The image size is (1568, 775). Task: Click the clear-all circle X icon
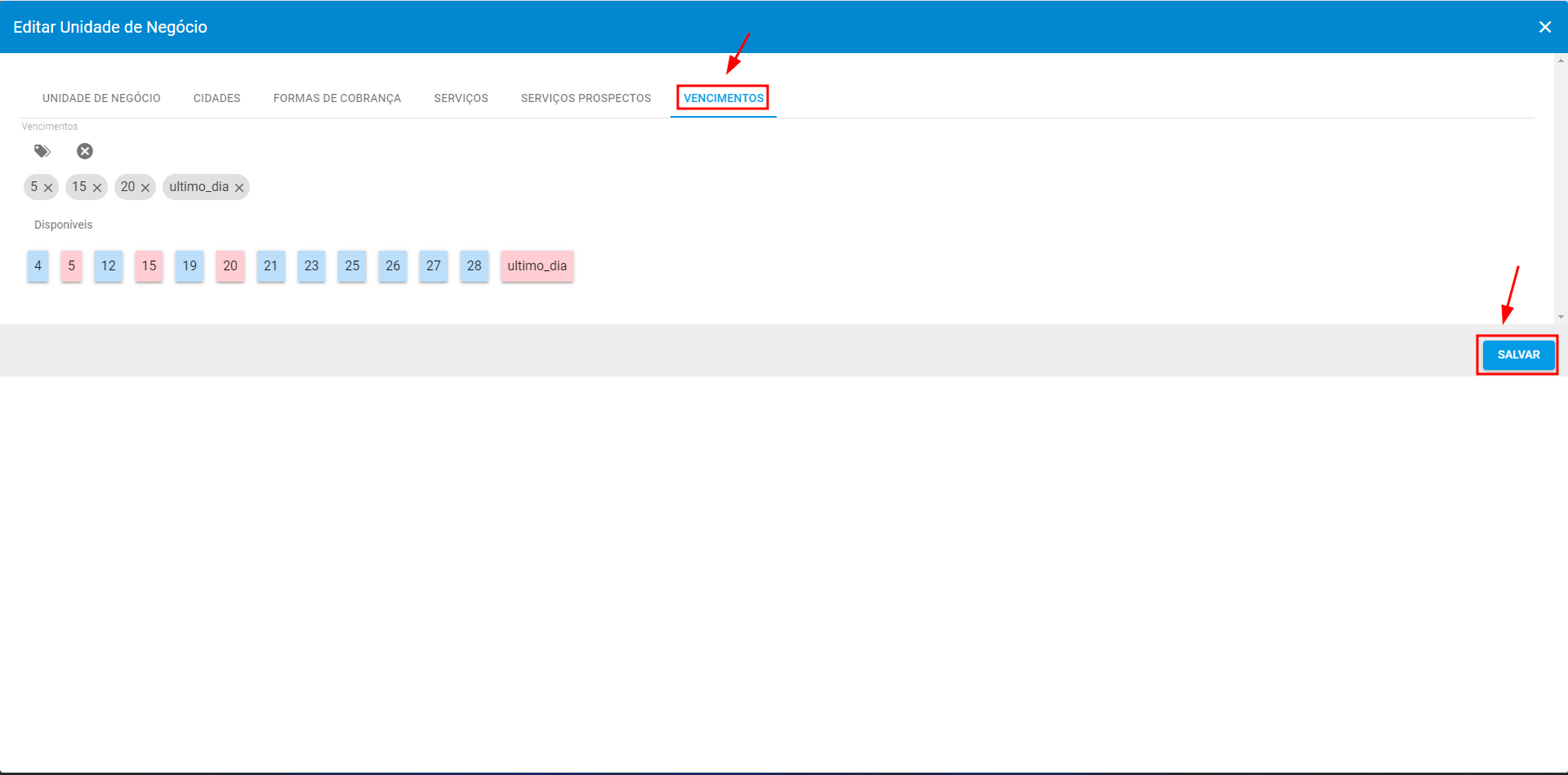[85, 151]
